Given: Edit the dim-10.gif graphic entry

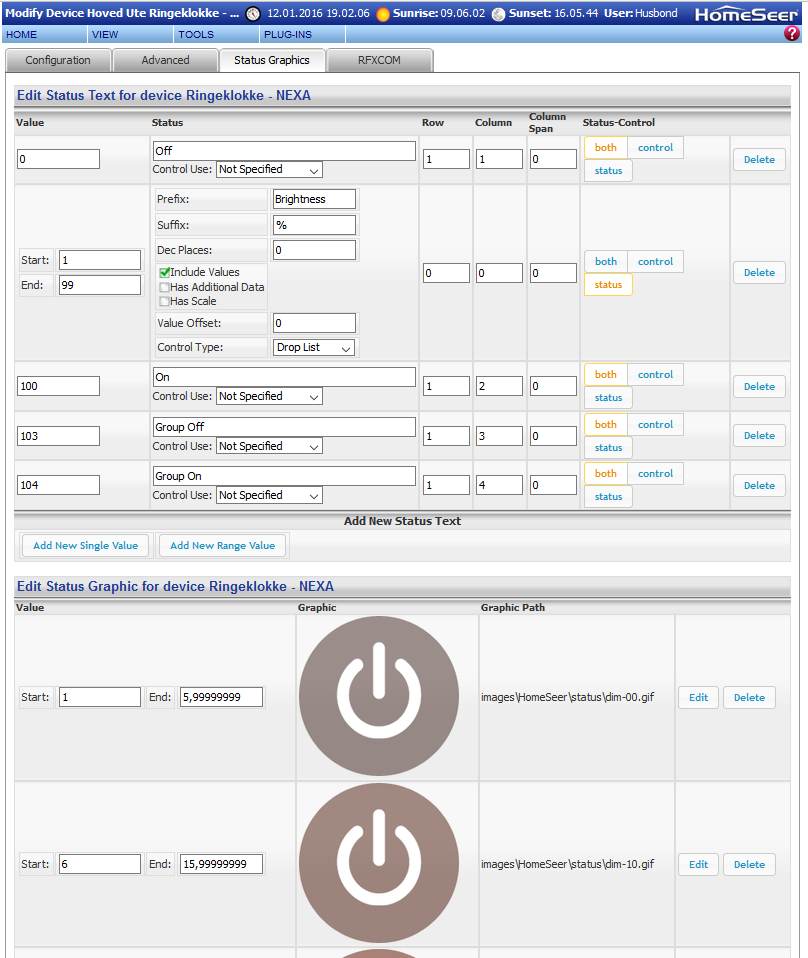Looking at the screenshot, I should coord(698,865).
